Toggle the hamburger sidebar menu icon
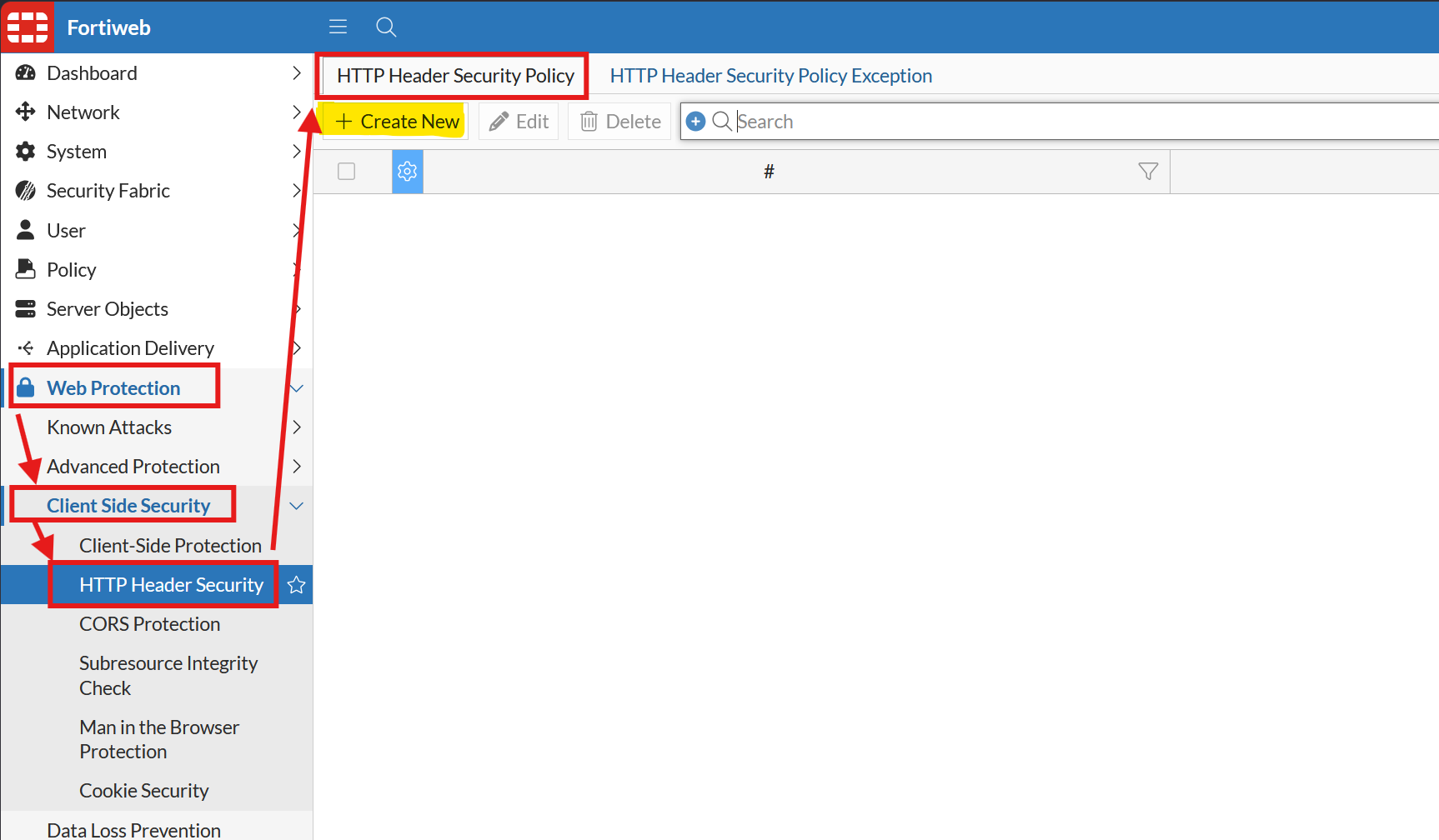This screenshot has height=840, width=1439. click(338, 27)
